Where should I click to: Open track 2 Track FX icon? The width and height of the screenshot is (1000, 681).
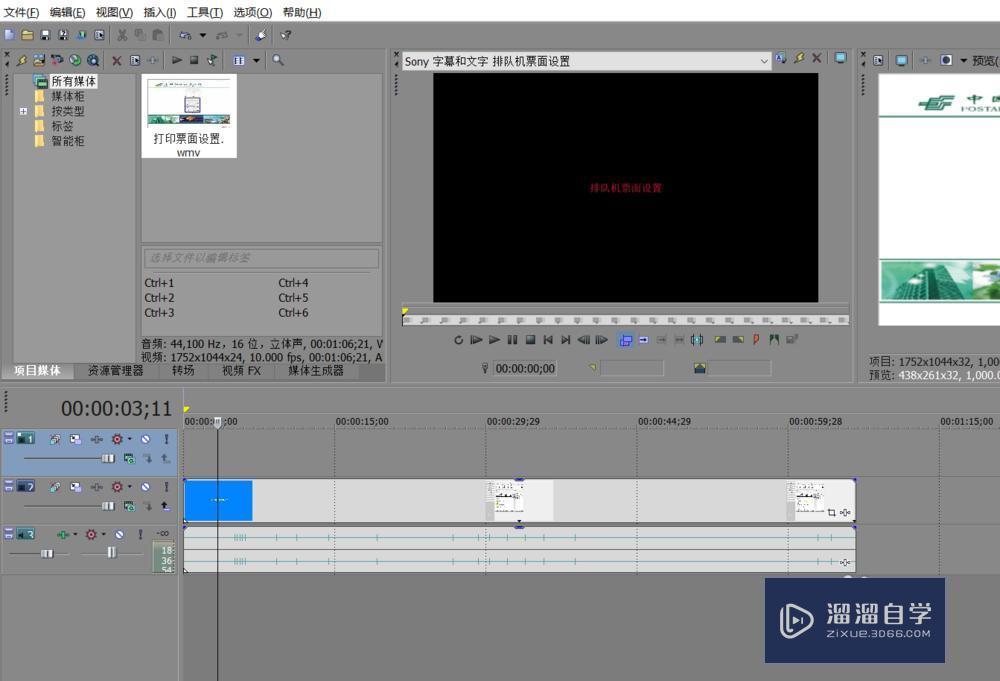click(96, 487)
